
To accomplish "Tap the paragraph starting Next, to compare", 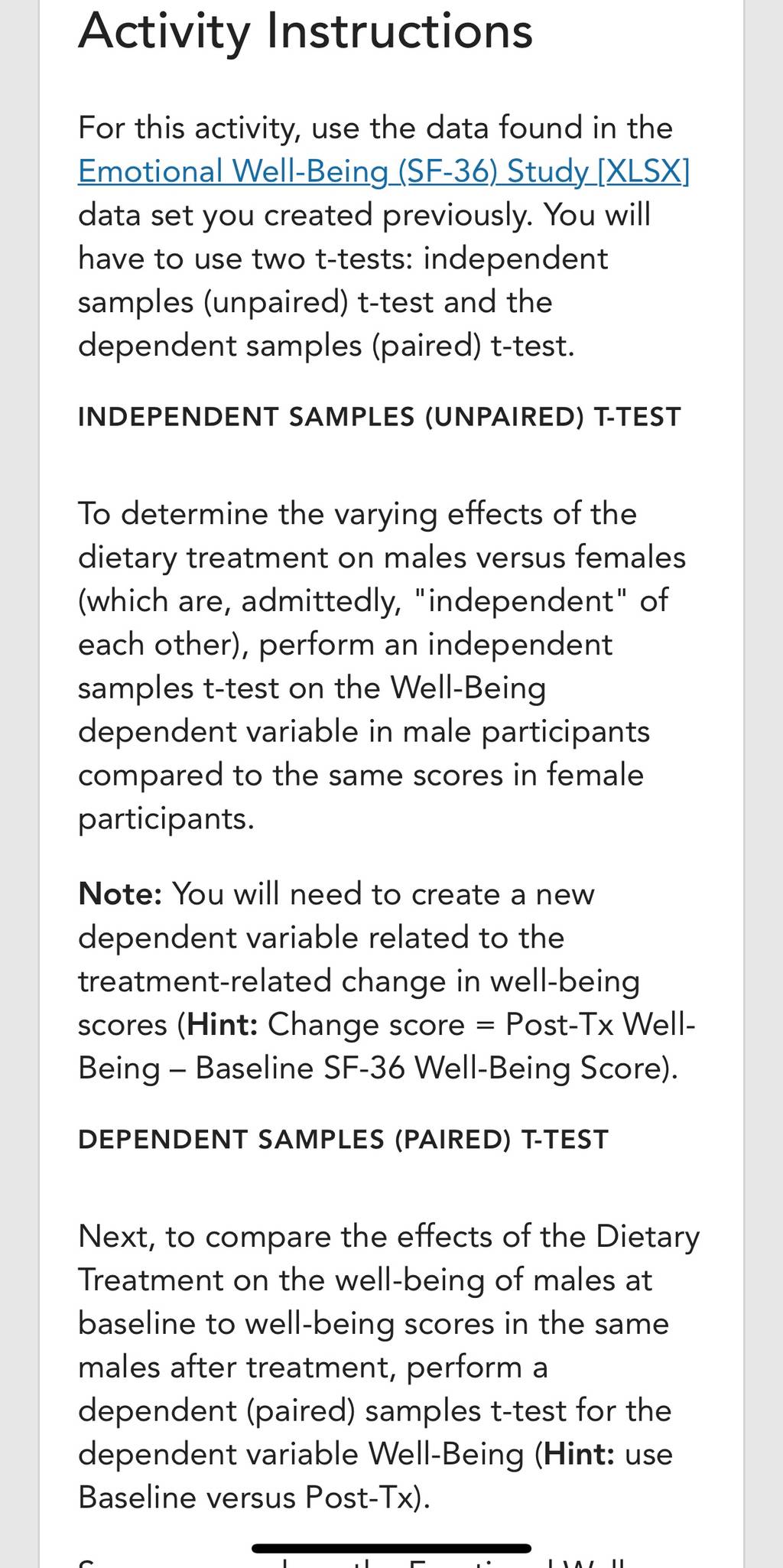I will click(389, 1366).
